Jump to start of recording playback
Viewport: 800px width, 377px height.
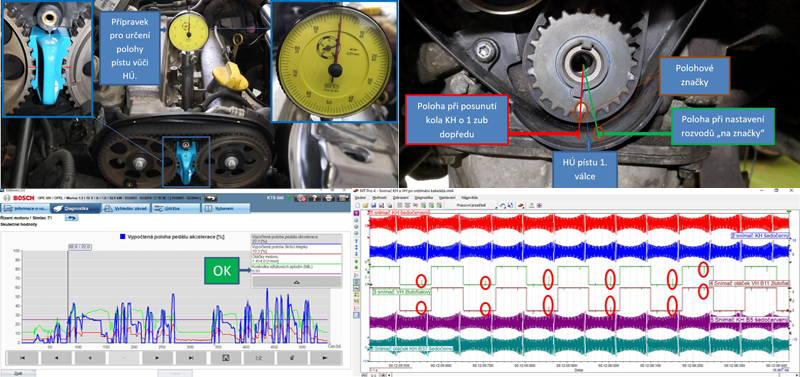click(21, 358)
